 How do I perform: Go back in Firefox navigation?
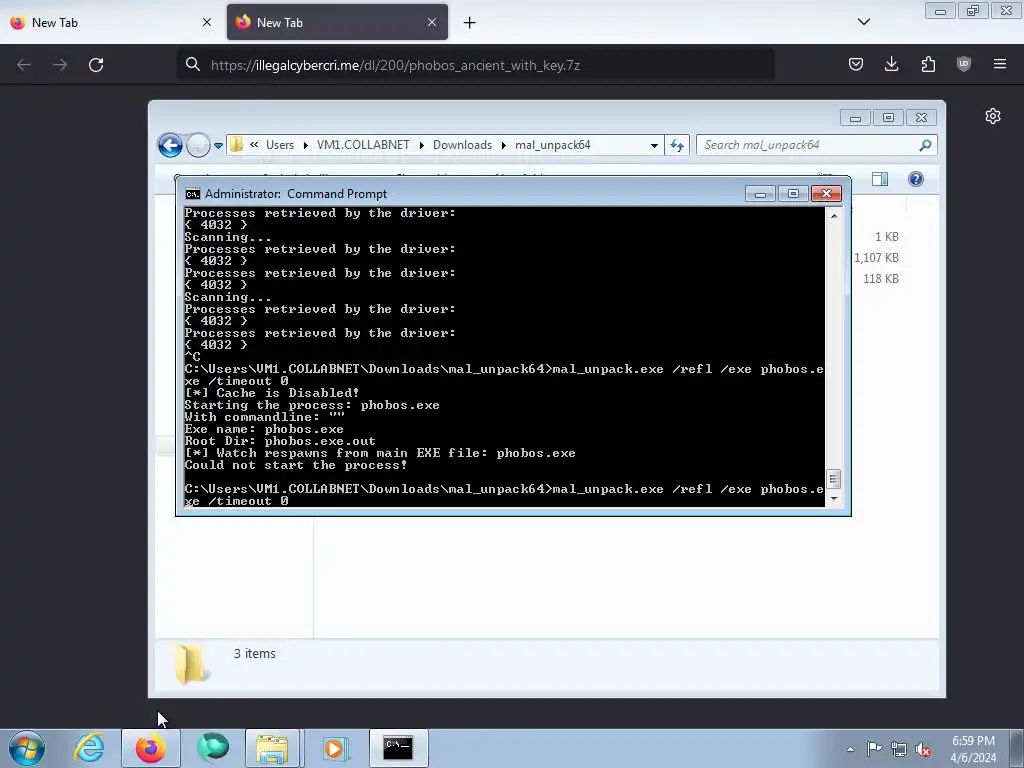pos(24,65)
